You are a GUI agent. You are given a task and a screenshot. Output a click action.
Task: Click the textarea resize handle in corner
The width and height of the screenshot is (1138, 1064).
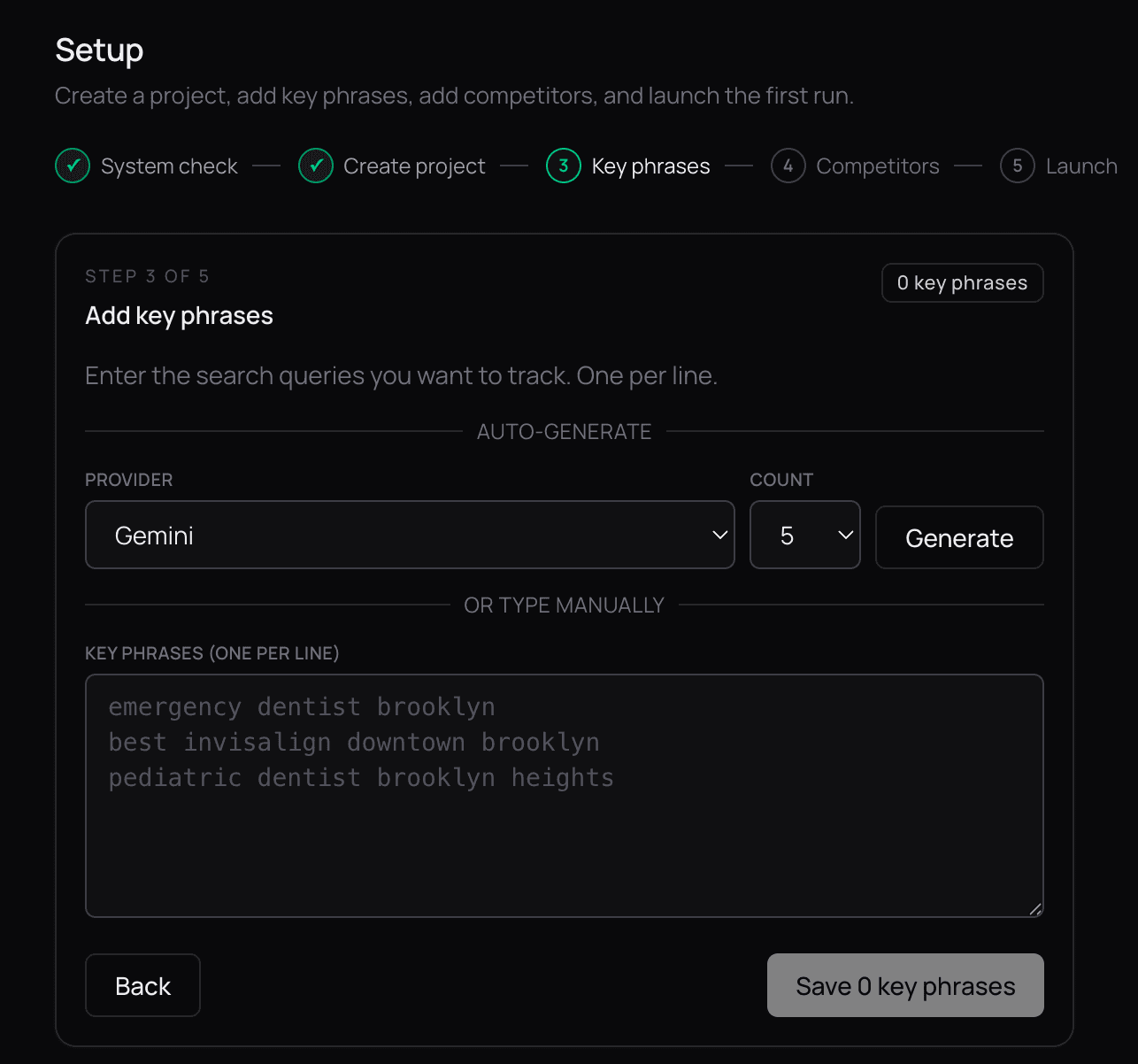(x=1034, y=908)
